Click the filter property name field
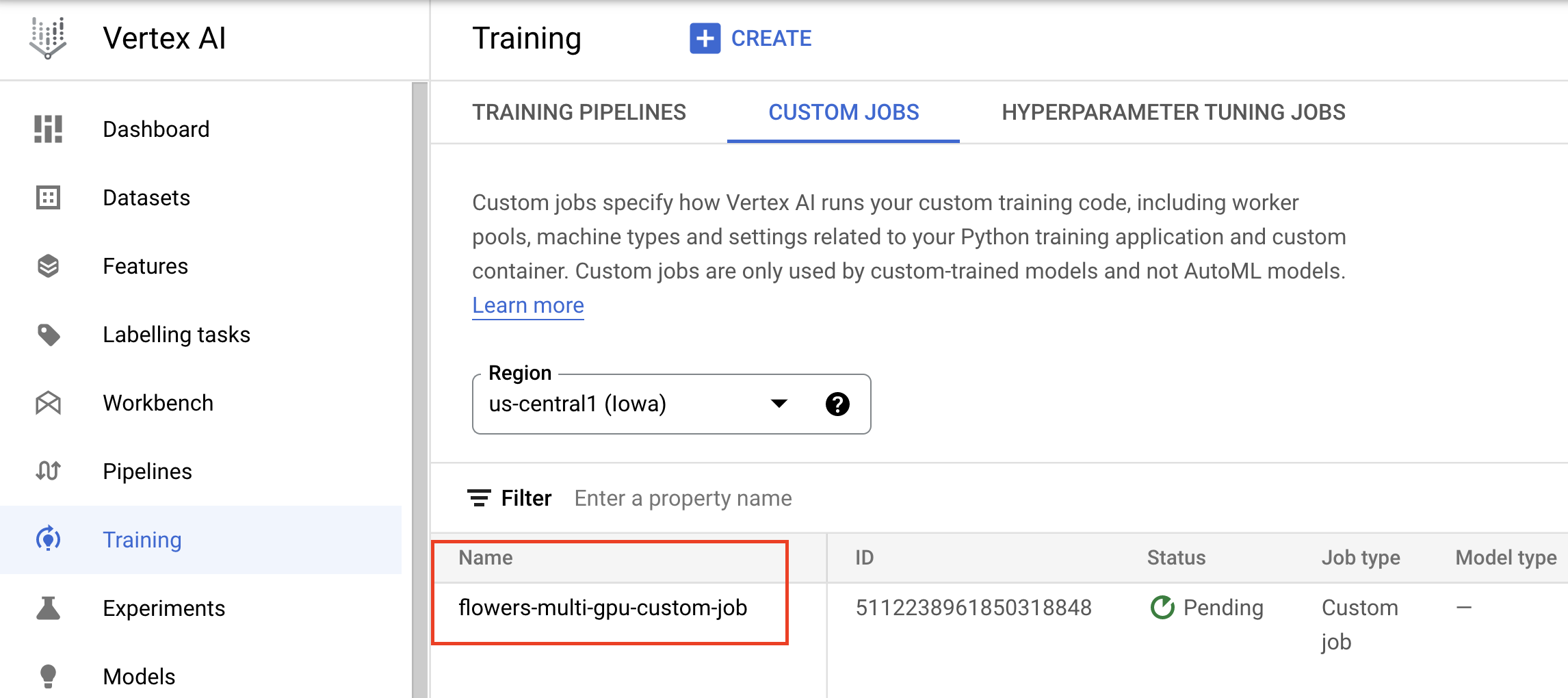 [x=684, y=498]
